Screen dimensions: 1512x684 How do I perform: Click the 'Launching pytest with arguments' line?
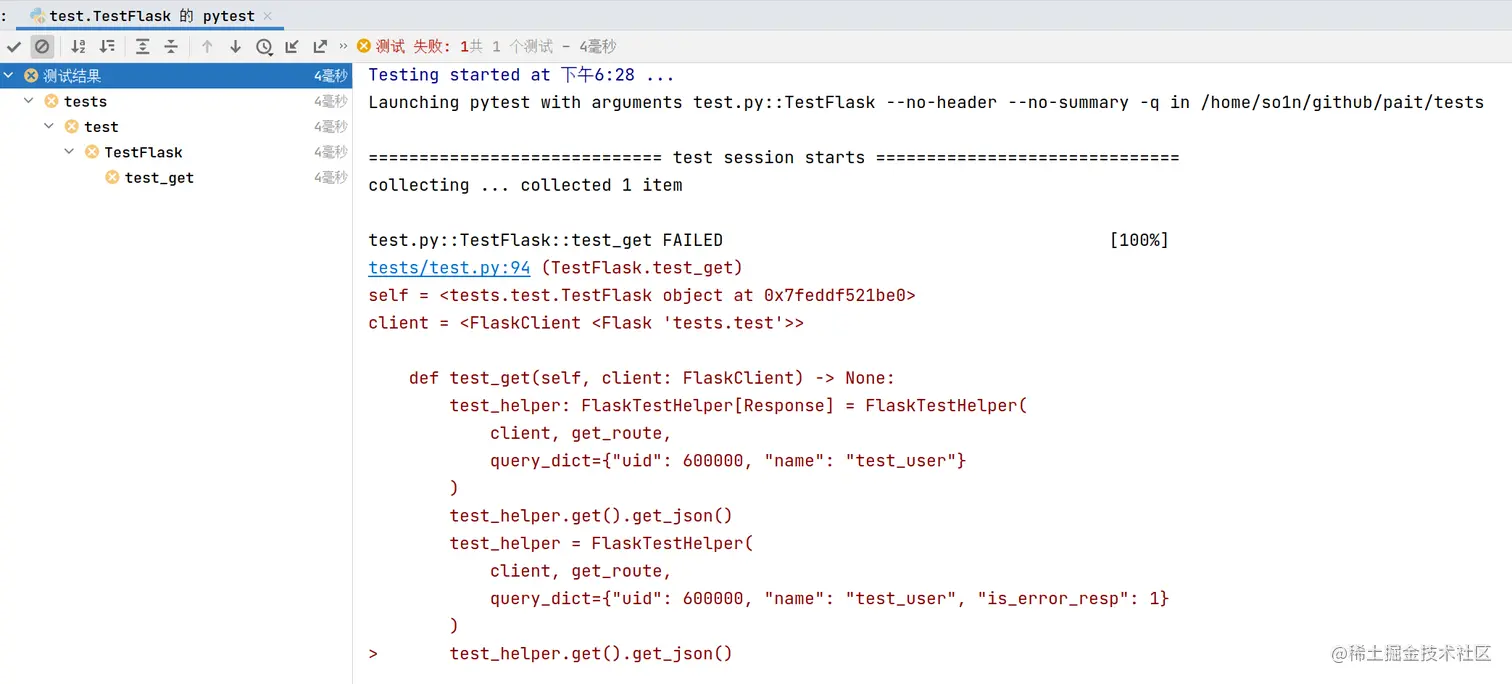[926, 102]
